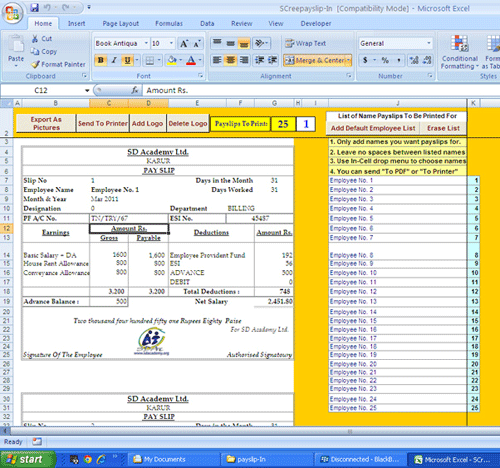
Task: Open the Developer tab
Action: (x=316, y=23)
